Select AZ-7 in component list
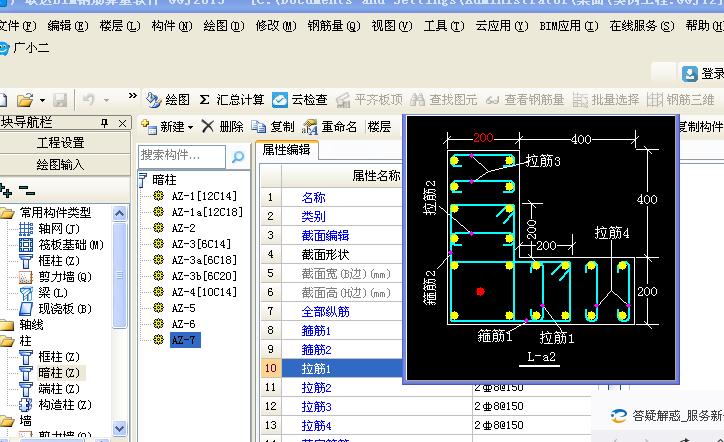Viewport: 724px width, 442px height. (183, 340)
